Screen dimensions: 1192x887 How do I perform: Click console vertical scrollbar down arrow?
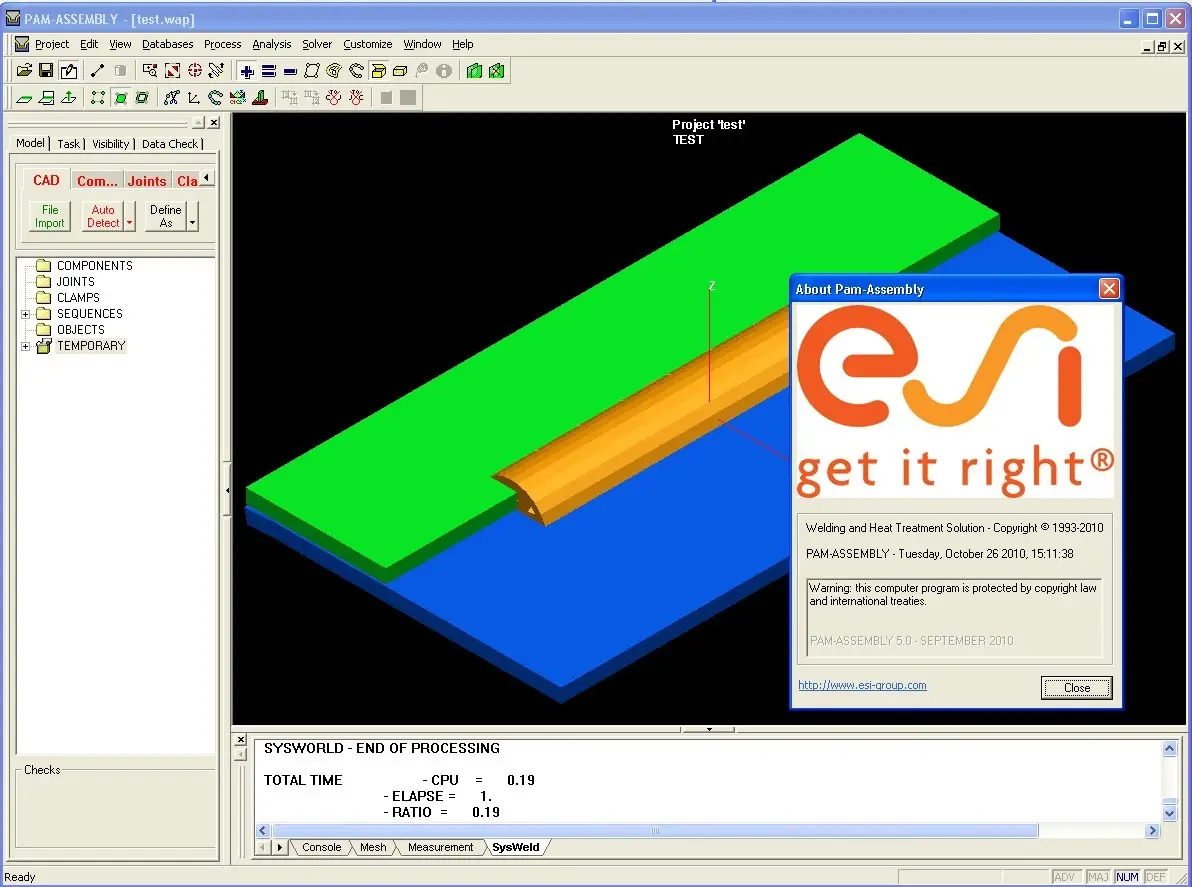pos(1170,813)
